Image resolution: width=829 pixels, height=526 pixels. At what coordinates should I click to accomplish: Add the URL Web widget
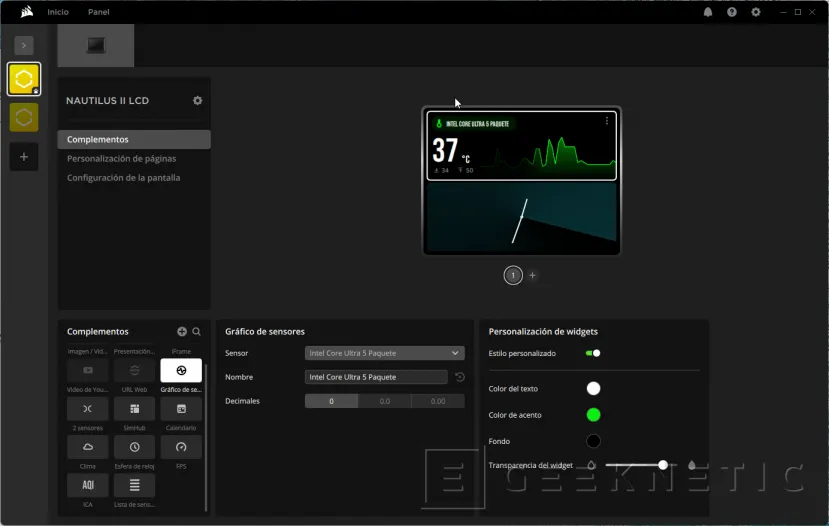coord(134,371)
